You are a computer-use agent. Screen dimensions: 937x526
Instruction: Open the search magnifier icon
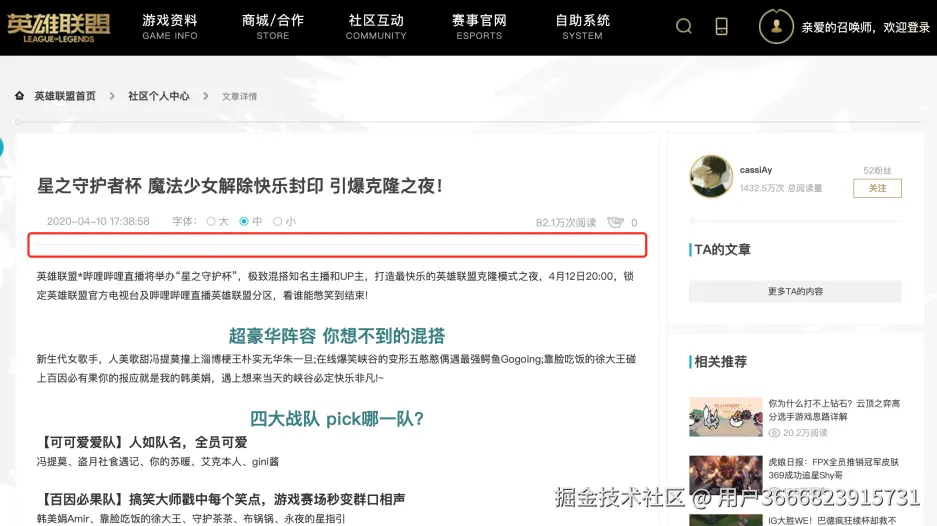[684, 26]
